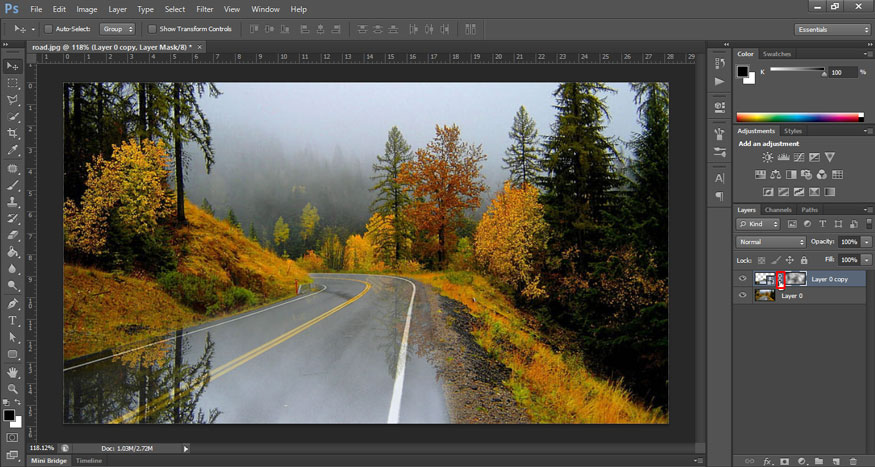The width and height of the screenshot is (875, 467).
Task: Check Show Transform Controls
Action: click(152, 29)
